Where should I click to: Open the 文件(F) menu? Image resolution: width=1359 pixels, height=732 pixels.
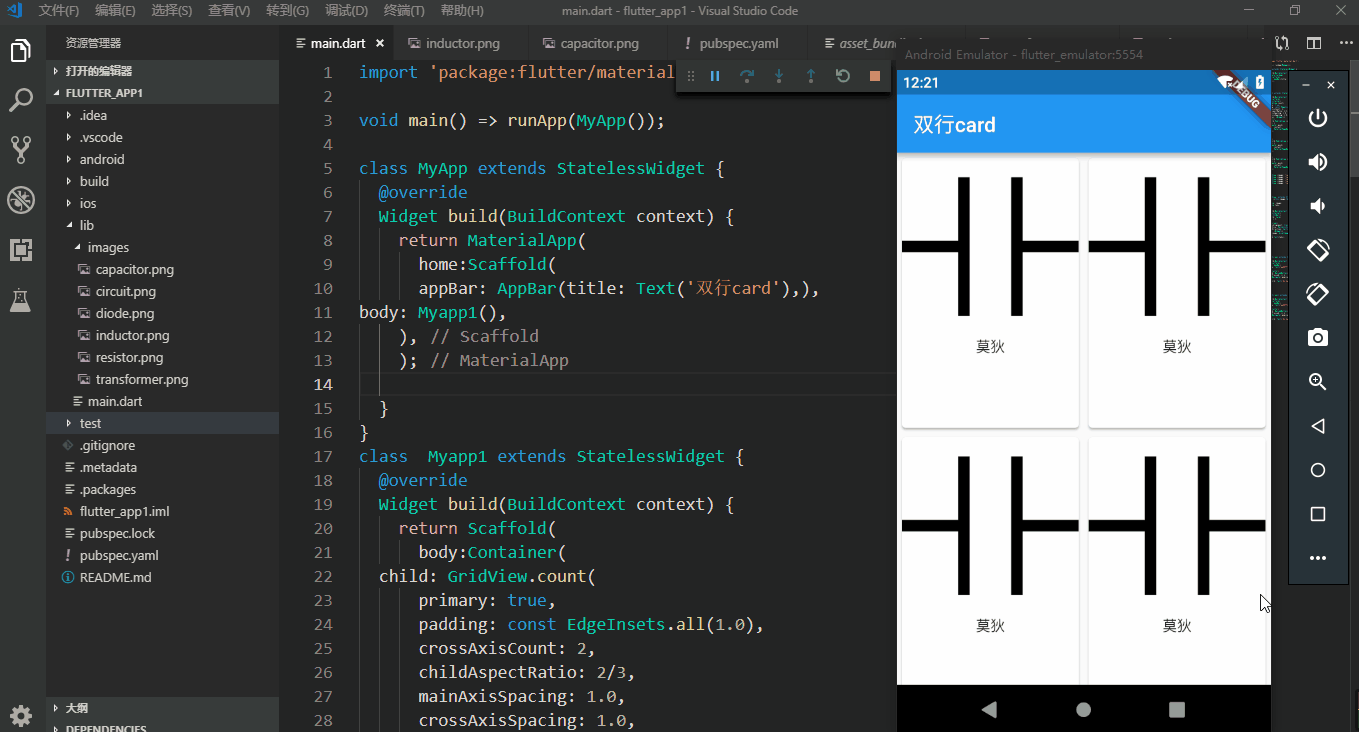59,11
